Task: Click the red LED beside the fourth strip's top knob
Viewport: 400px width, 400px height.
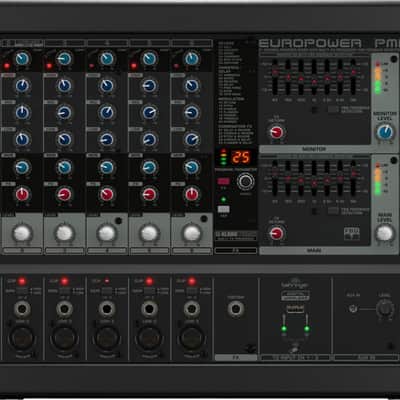Action: coord(134,66)
